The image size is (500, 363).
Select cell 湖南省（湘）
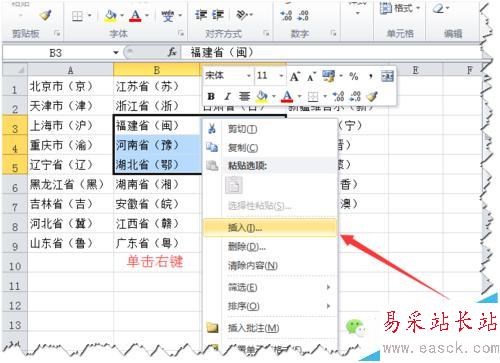[x=157, y=184]
